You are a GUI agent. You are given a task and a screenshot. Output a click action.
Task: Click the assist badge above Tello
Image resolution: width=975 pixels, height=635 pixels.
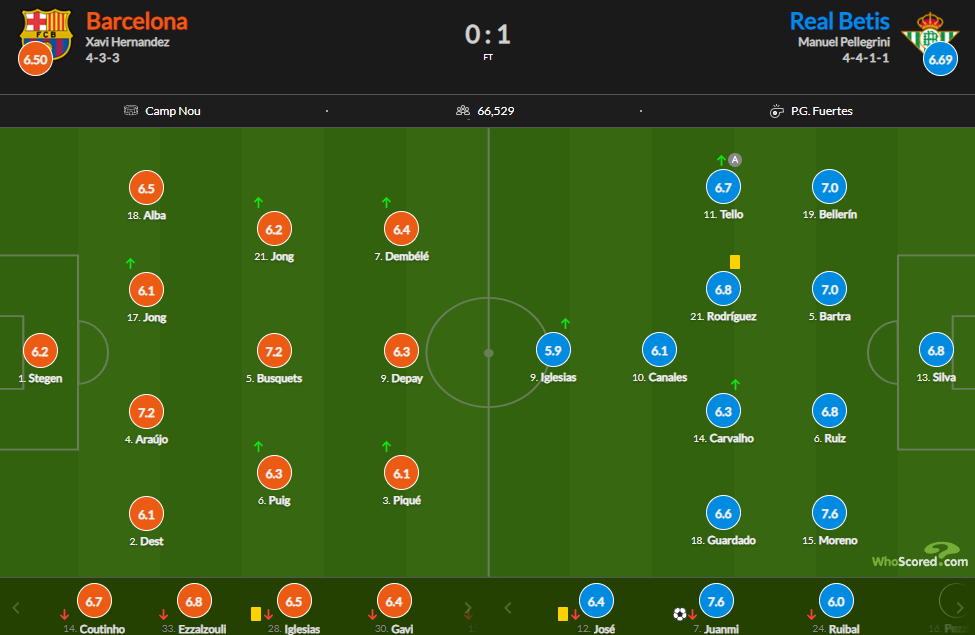click(x=735, y=160)
